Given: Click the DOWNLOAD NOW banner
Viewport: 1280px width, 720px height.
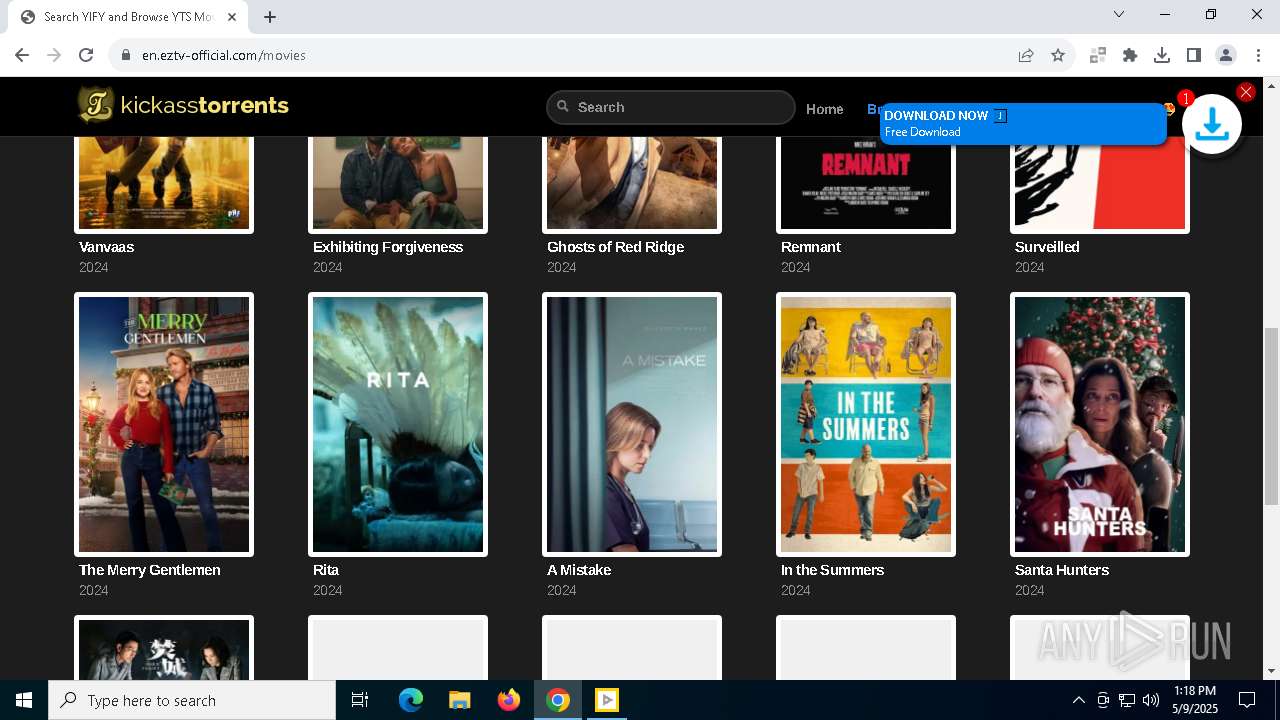Looking at the screenshot, I should pyautogui.click(x=1023, y=123).
